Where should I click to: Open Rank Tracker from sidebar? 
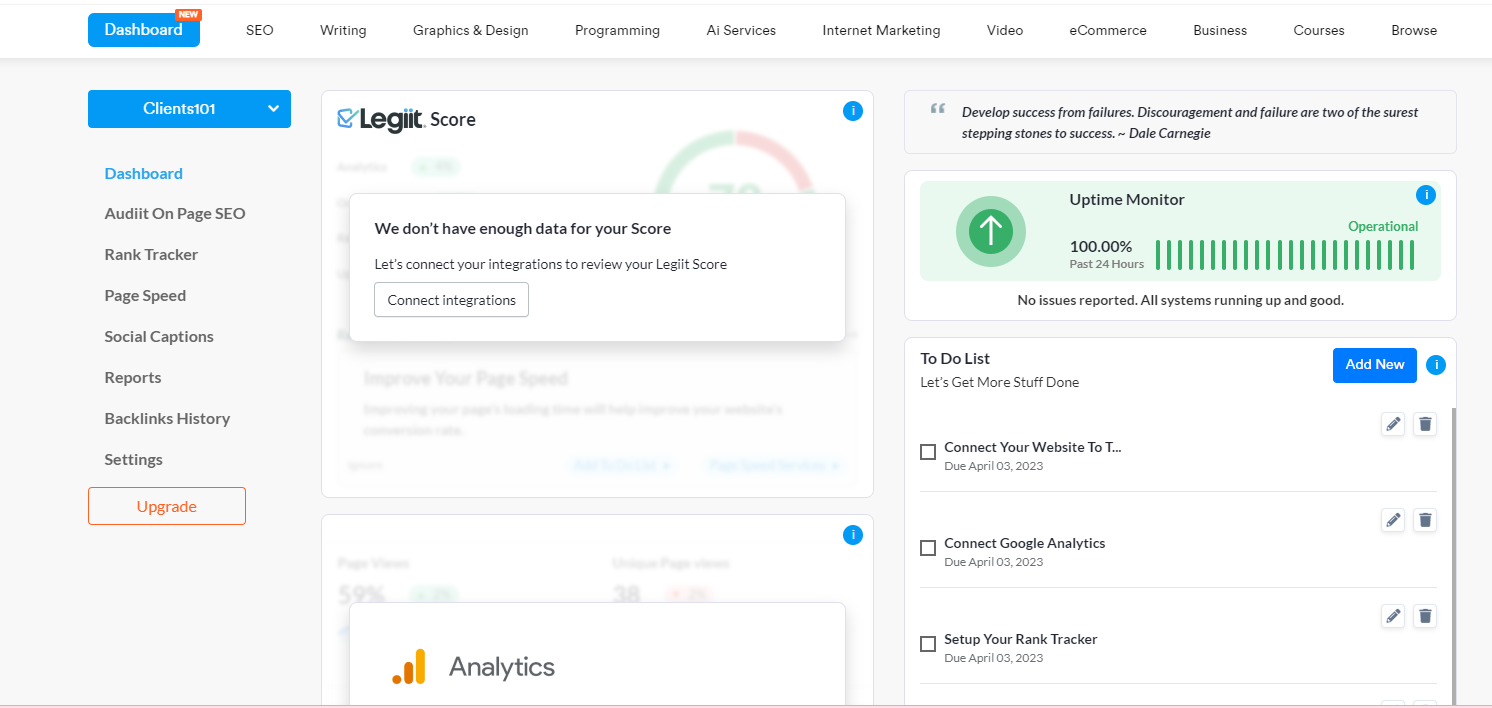tap(151, 255)
